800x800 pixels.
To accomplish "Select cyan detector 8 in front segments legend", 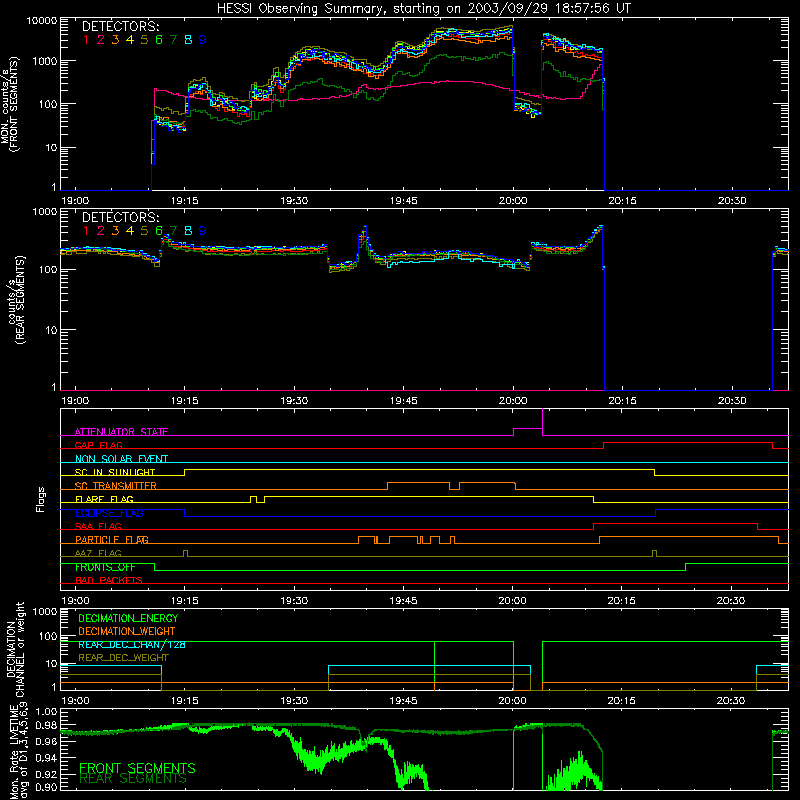I will 188,40.
